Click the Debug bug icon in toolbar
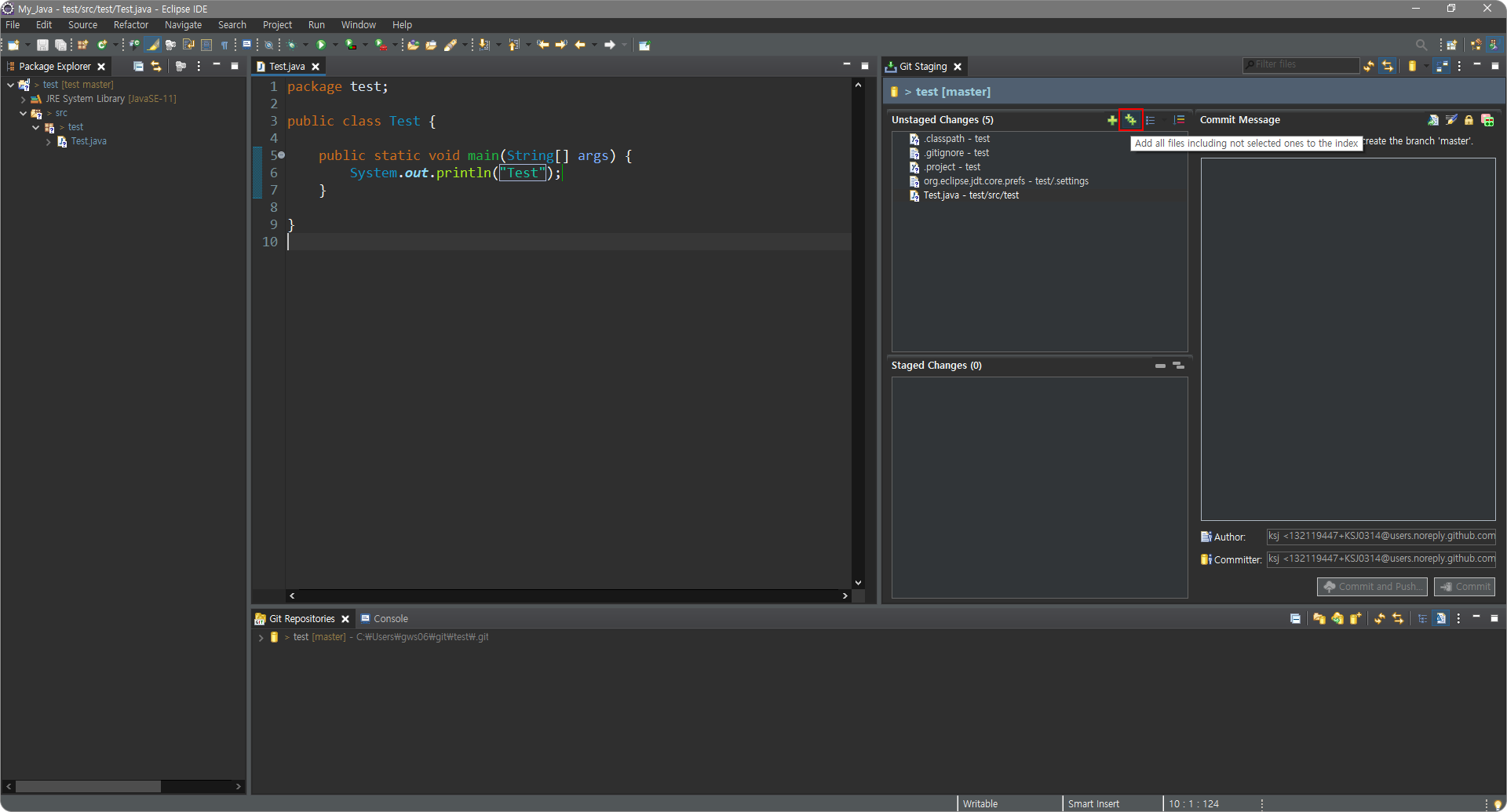The width and height of the screenshot is (1507, 812). pos(291,45)
